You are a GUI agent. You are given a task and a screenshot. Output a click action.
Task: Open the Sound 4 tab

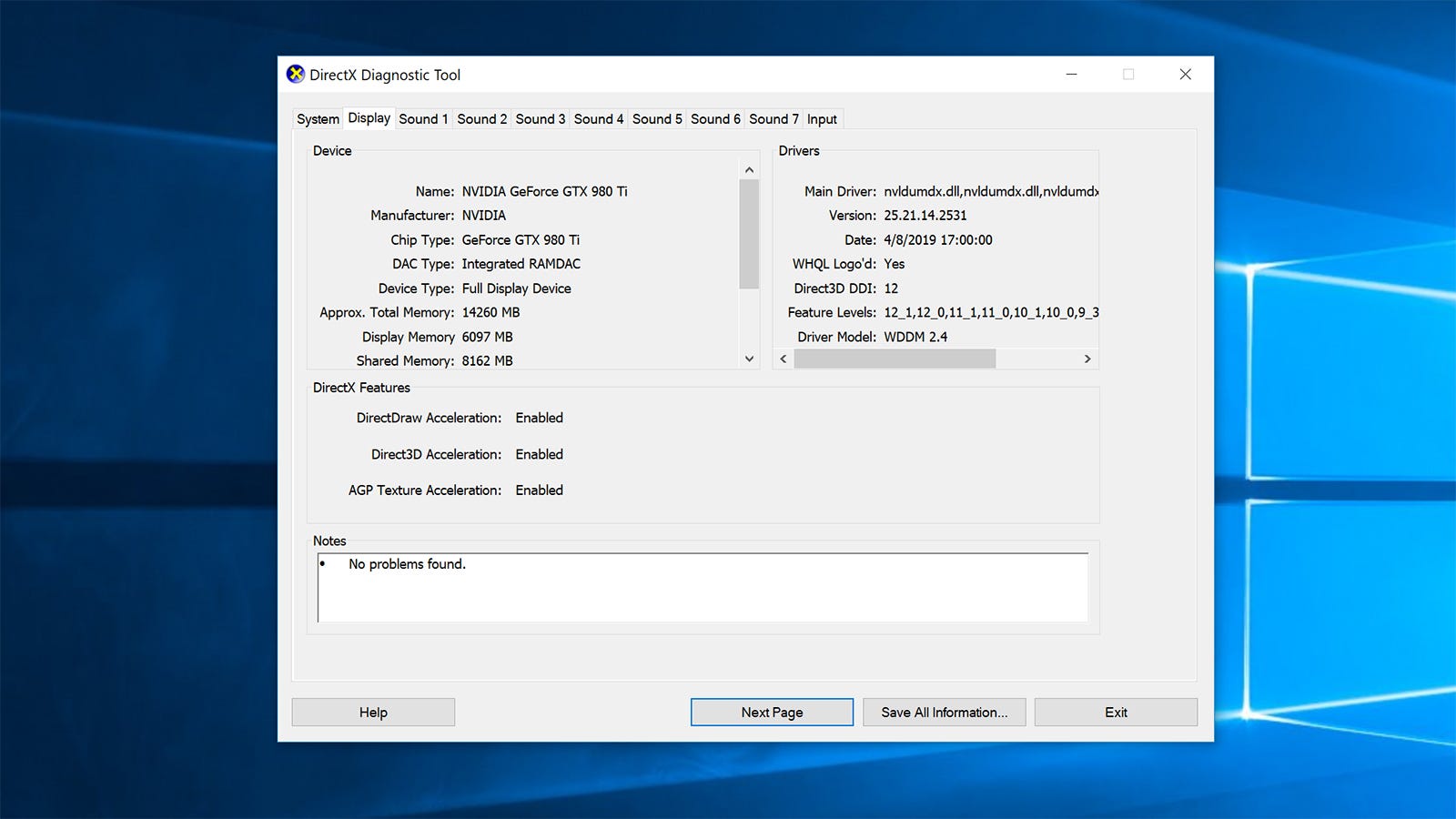point(598,119)
